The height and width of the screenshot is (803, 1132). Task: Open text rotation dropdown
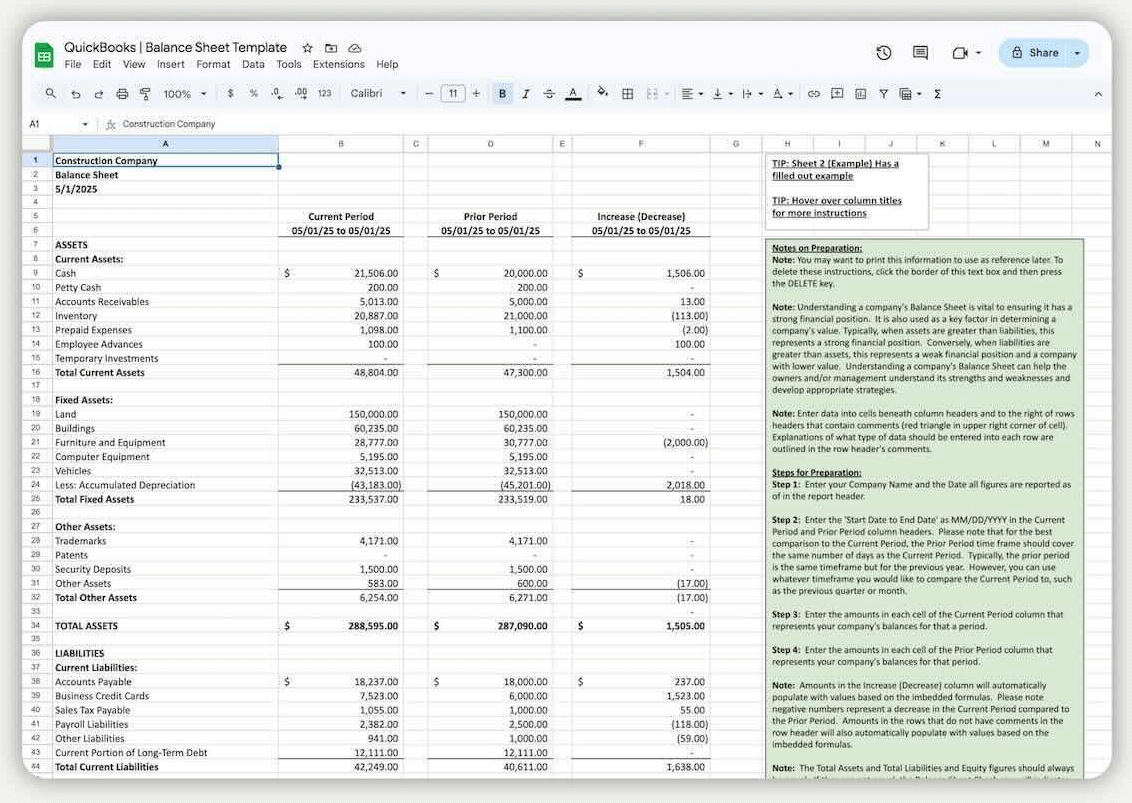coord(783,94)
